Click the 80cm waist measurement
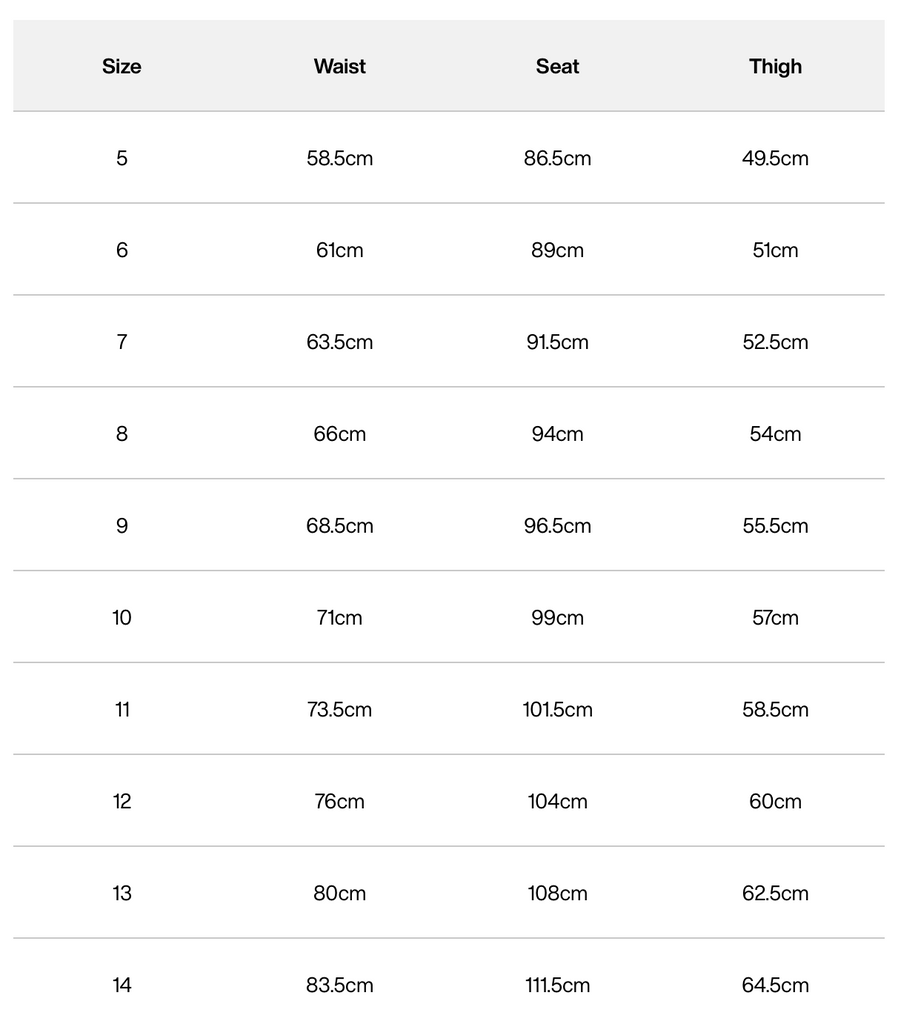This screenshot has height=1024, width=898. [x=340, y=893]
